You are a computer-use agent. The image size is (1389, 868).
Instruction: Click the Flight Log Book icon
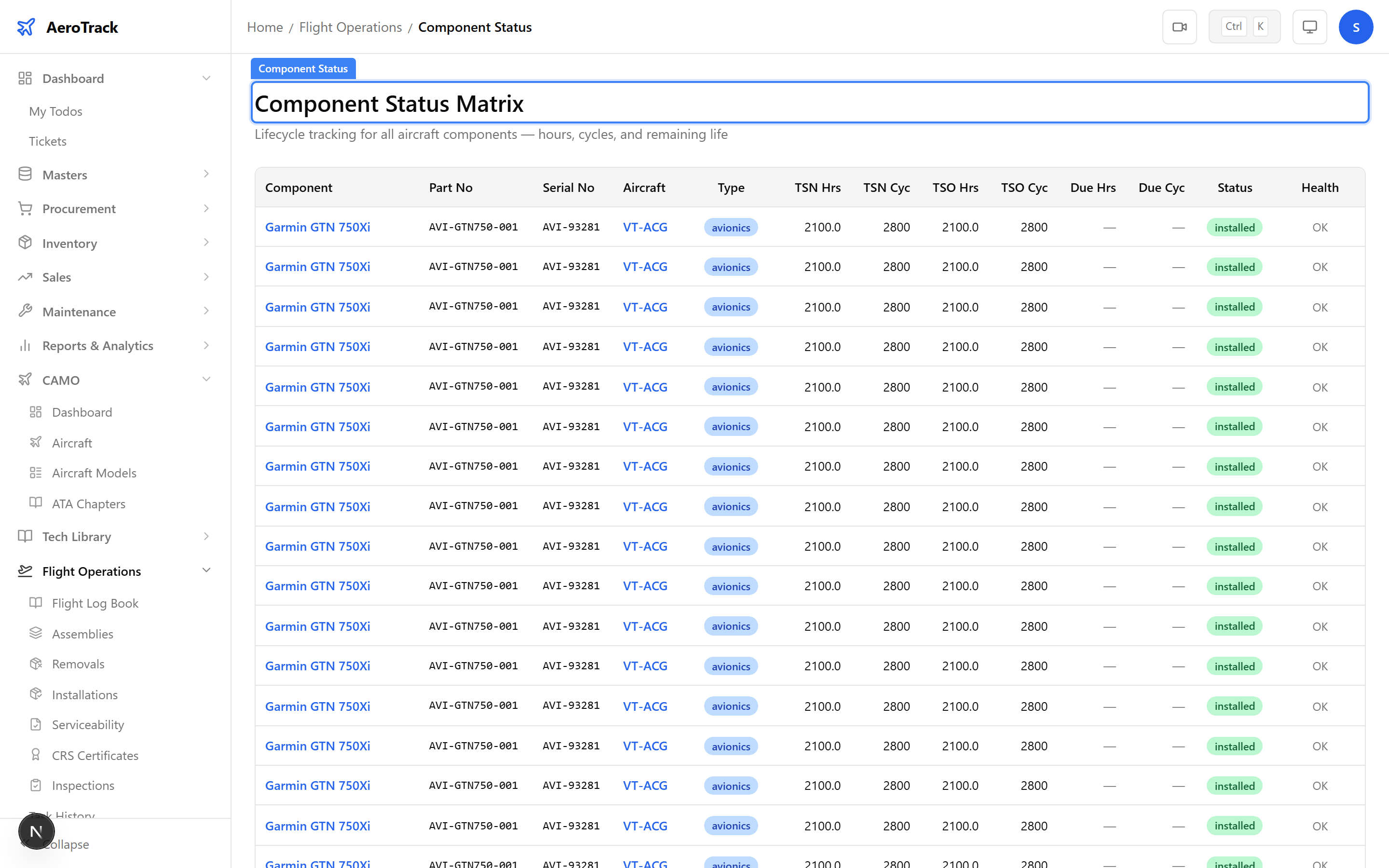pyautogui.click(x=36, y=603)
